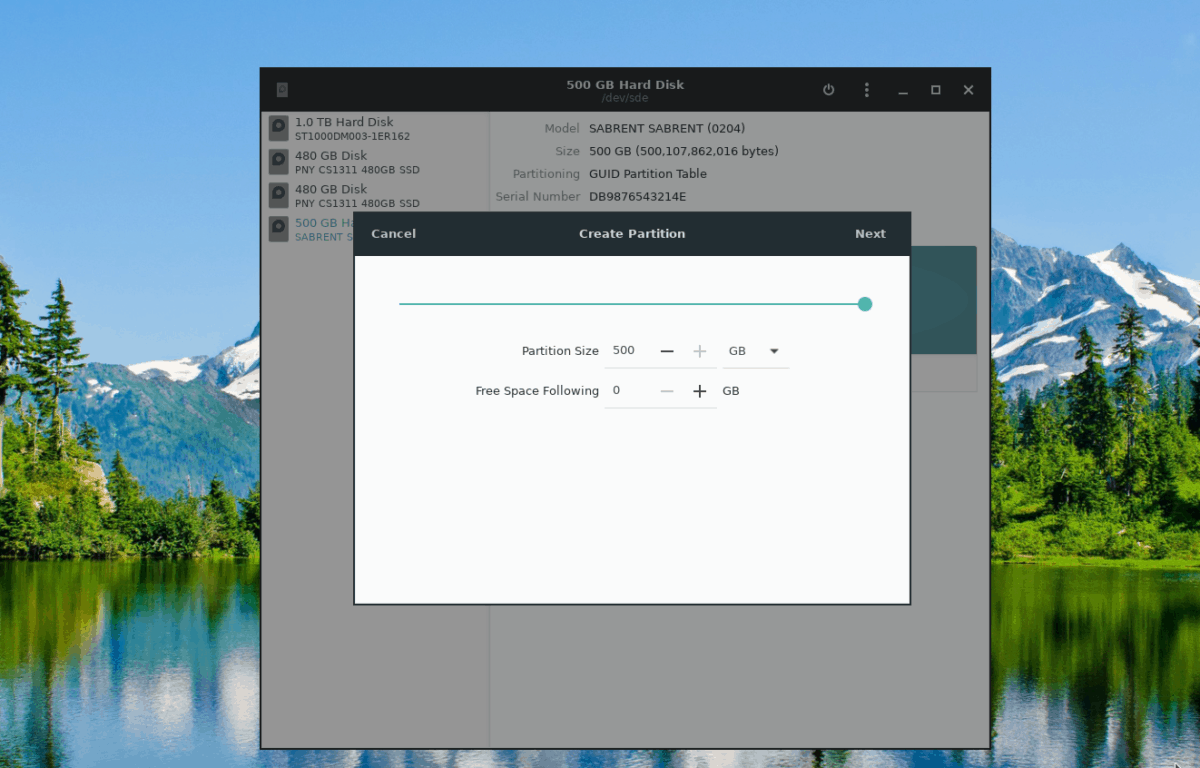Open the drive options kebab menu
1200x768 pixels.
(x=866, y=90)
